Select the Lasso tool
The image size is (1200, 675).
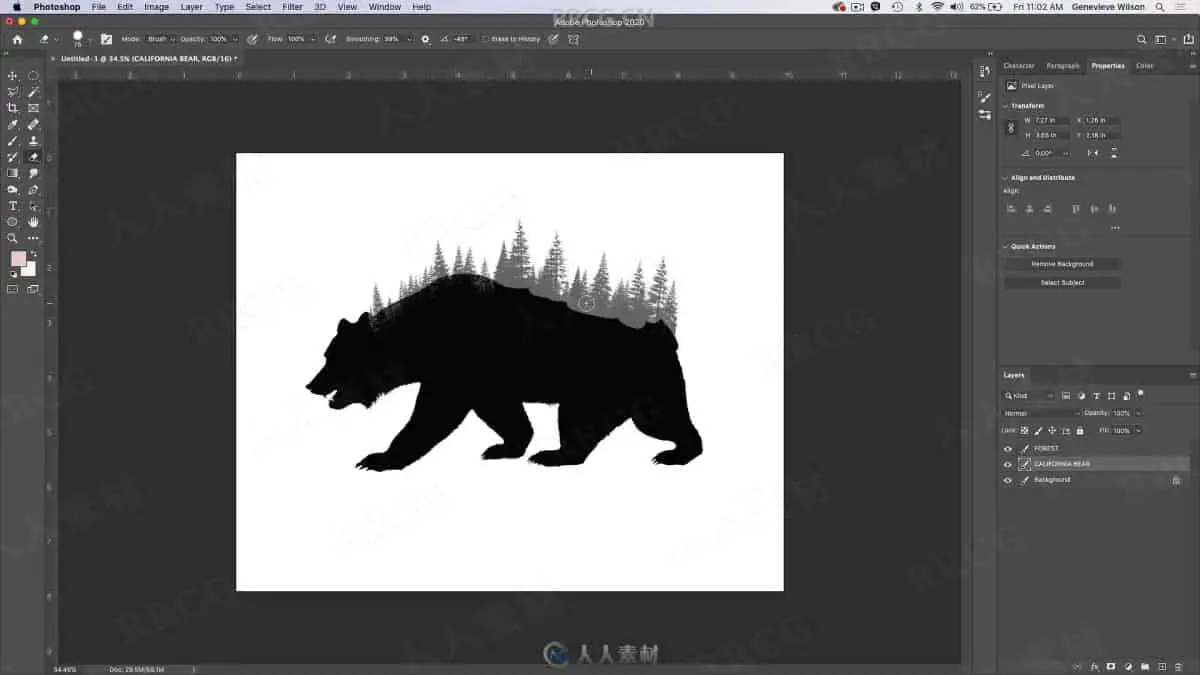[x=13, y=92]
